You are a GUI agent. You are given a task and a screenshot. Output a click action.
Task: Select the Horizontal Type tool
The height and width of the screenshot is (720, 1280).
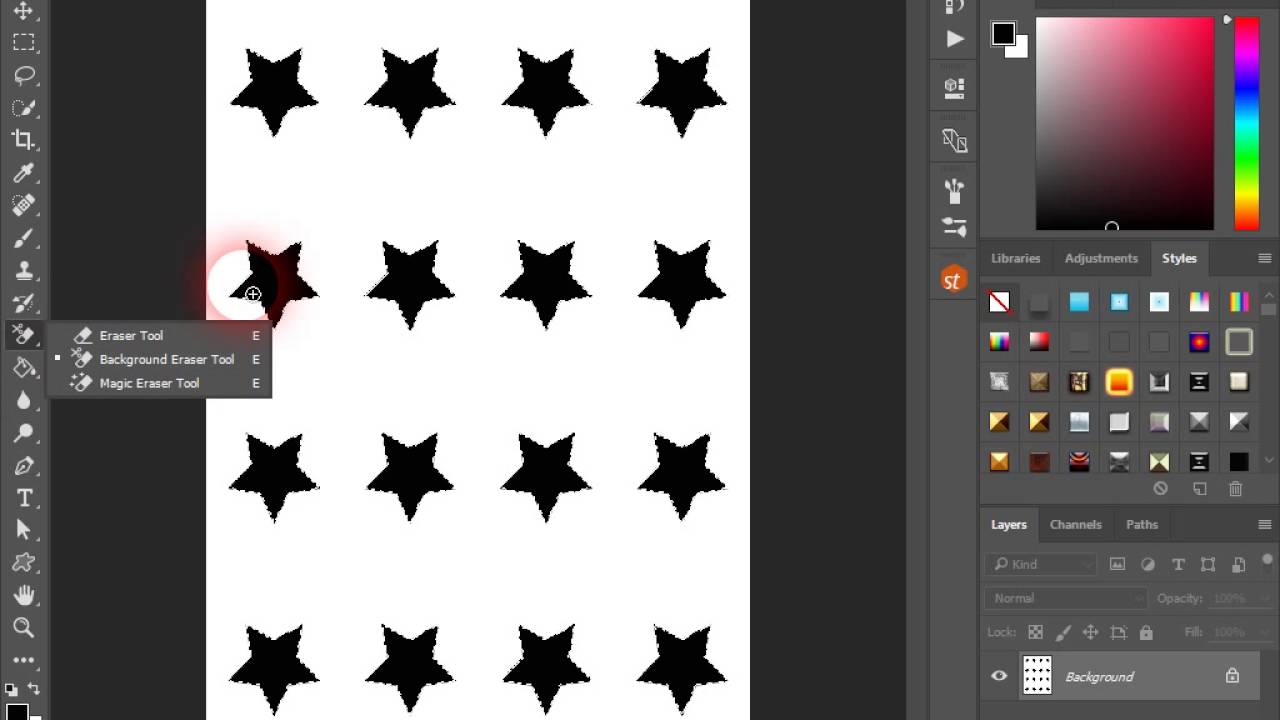coord(23,498)
